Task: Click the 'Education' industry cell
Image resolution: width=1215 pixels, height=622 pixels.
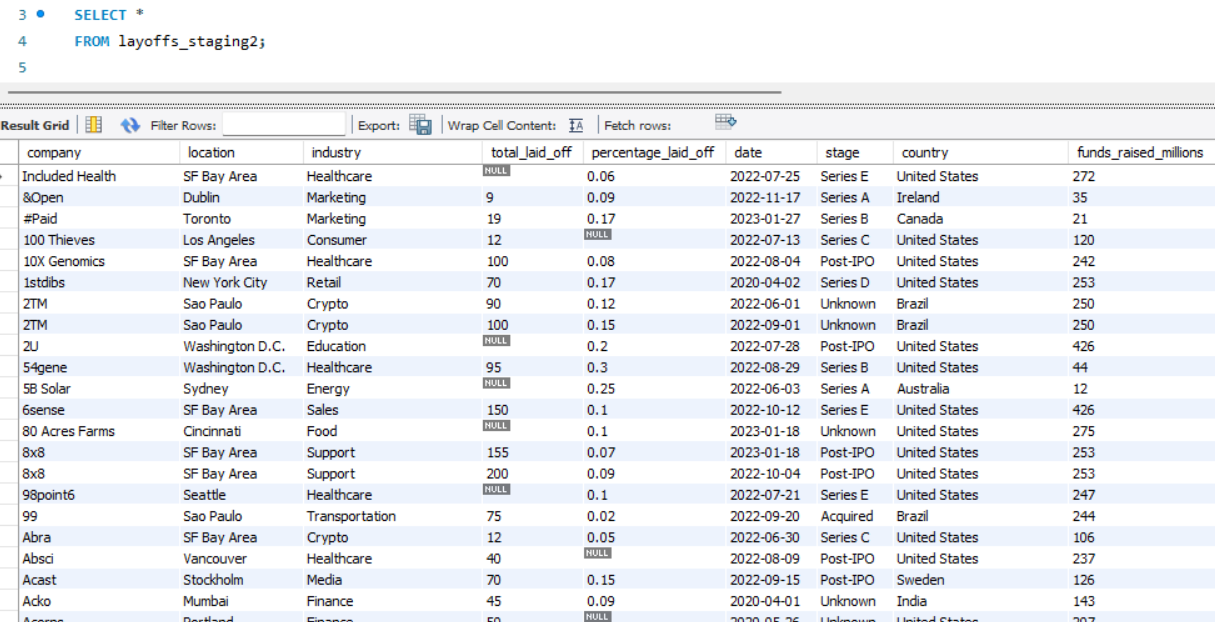Action: point(392,346)
